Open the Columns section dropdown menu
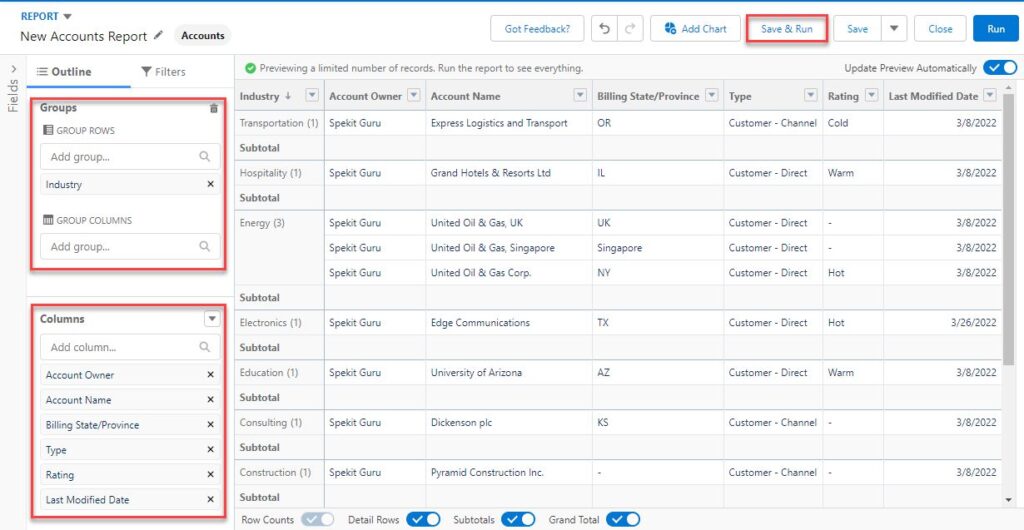The image size is (1024, 530). 212,319
